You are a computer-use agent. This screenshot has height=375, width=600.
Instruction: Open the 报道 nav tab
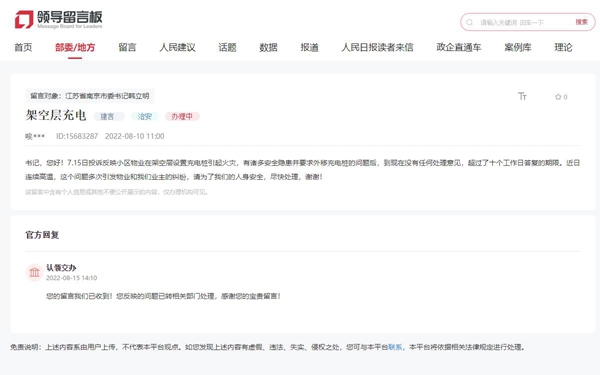(x=310, y=47)
